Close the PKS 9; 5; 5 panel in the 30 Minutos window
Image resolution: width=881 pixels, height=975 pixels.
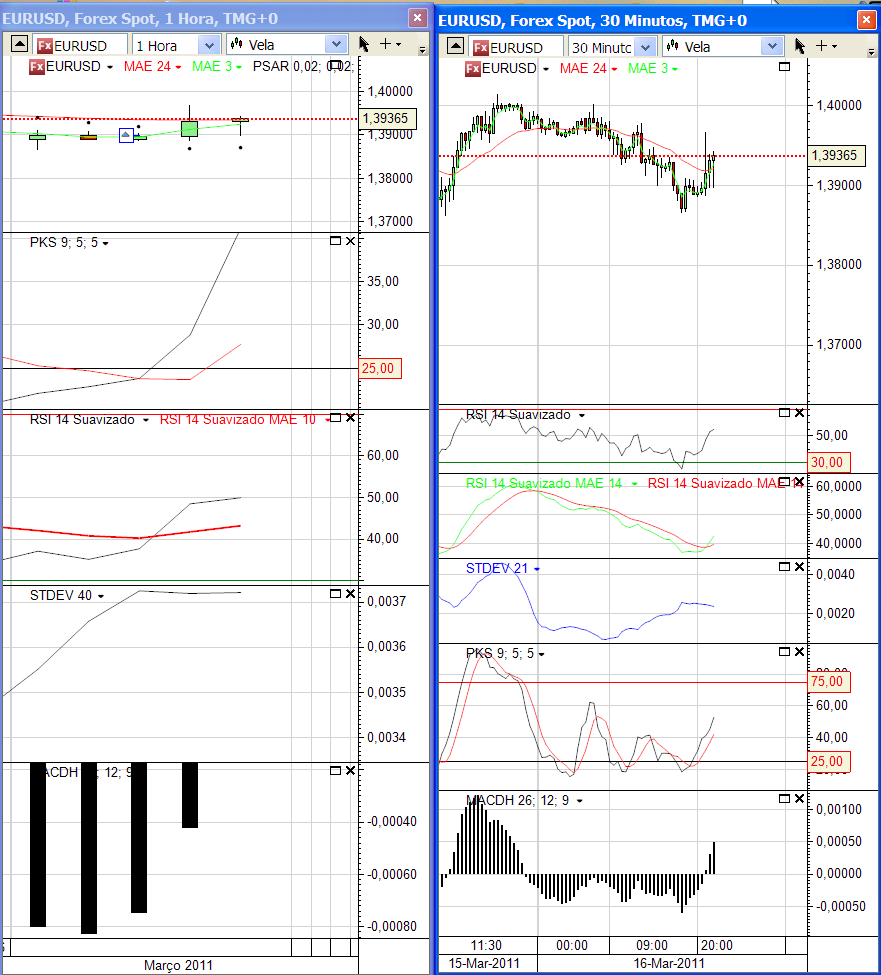coord(800,652)
